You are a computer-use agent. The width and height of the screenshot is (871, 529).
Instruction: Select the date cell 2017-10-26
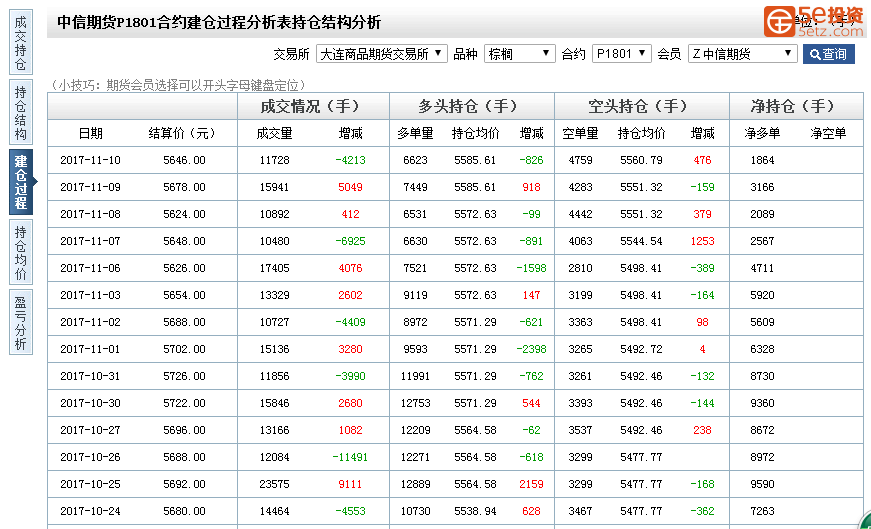pos(90,457)
